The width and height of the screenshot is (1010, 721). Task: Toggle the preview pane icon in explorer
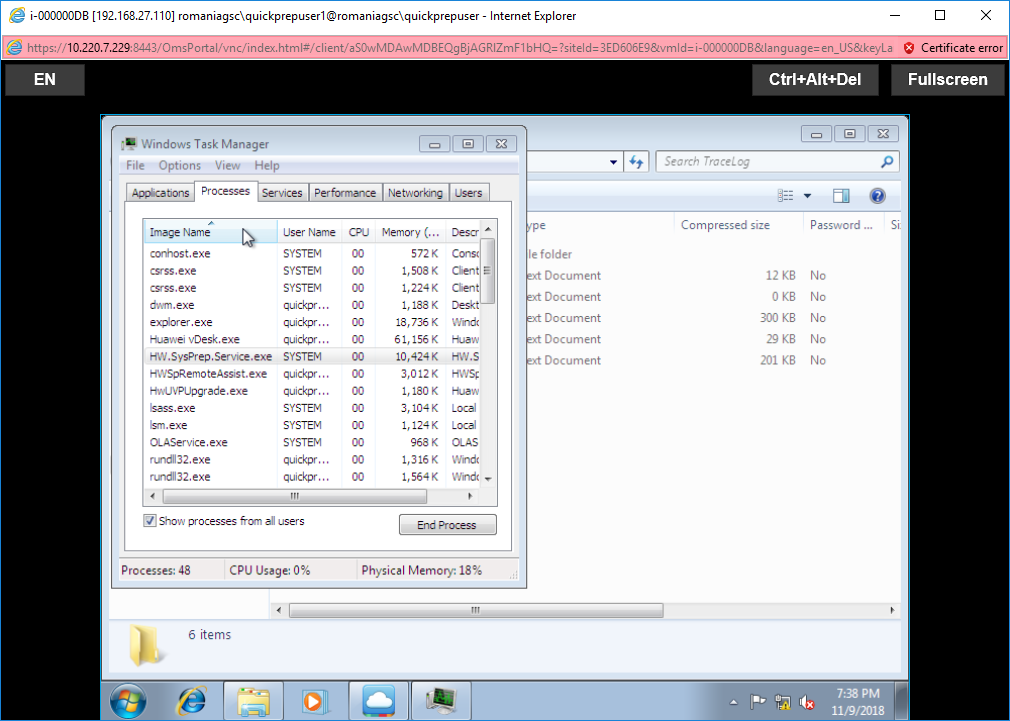click(841, 196)
